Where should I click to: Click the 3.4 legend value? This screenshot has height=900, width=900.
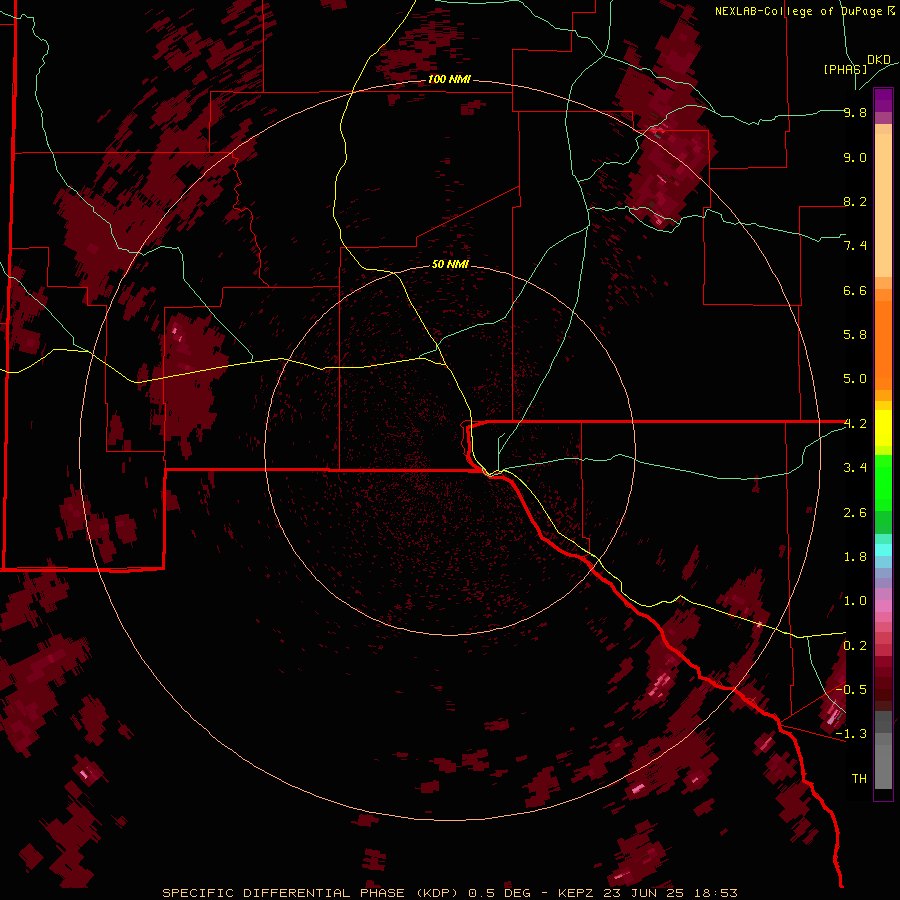point(855,468)
